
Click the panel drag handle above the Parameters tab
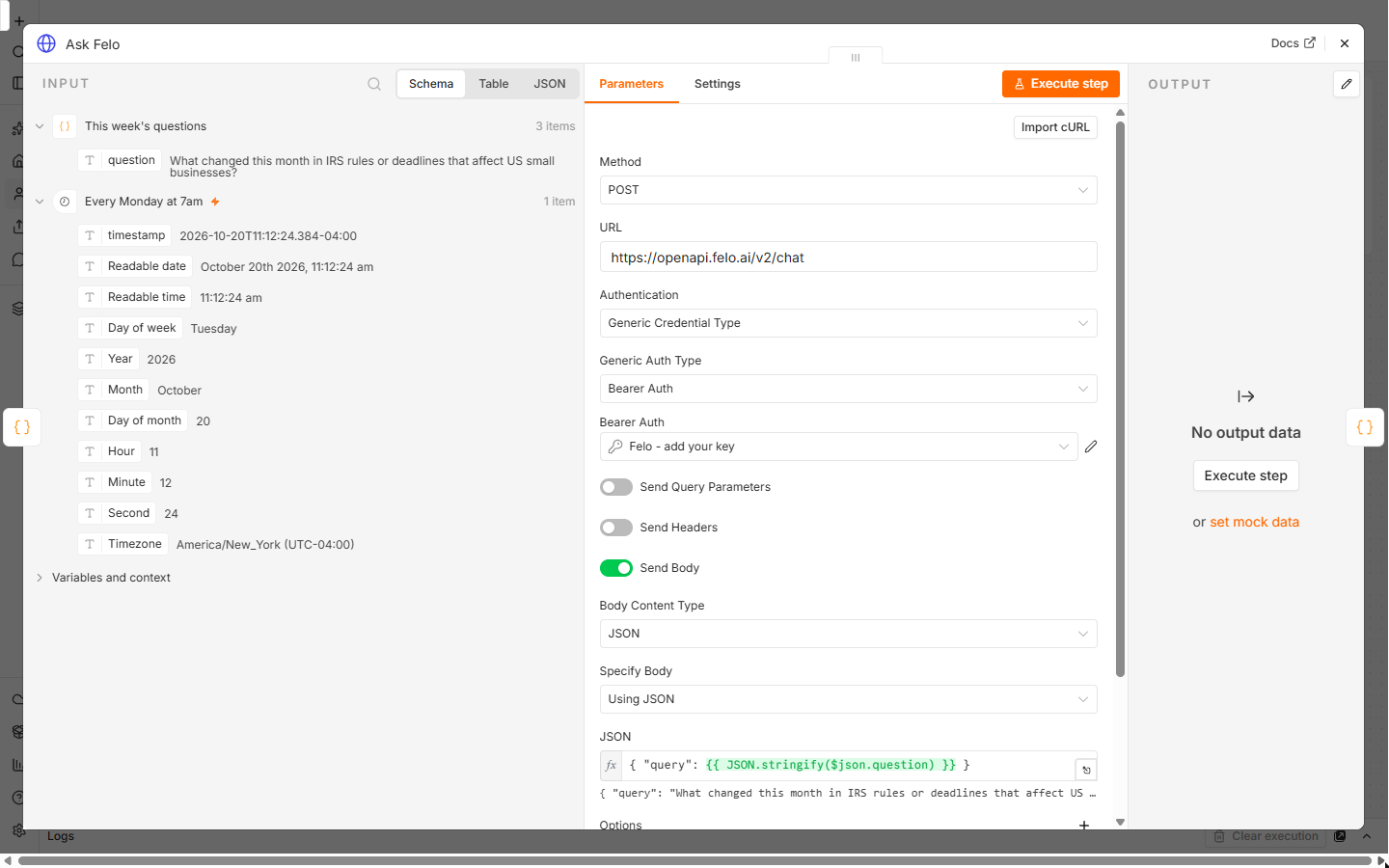click(855, 57)
